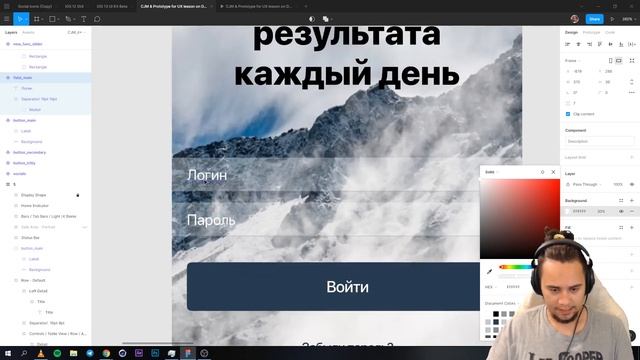Switch to the Assets tab
Image resolution: width=640 pixels, height=360 pixels.
point(28,32)
